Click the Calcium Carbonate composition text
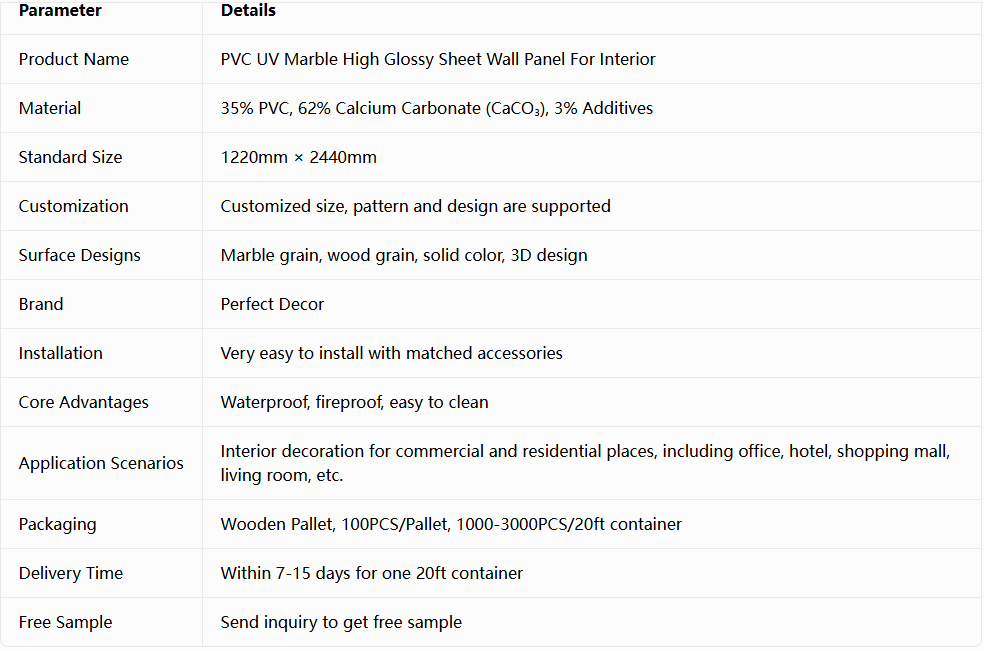The image size is (984, 651). coord(436,108)
